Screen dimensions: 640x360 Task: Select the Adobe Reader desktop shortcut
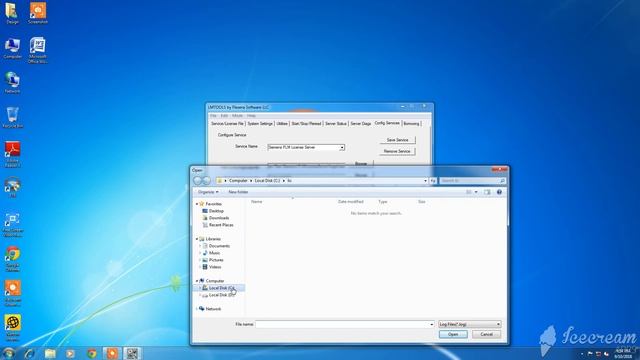pyautogui.click(x=12, y=154)
